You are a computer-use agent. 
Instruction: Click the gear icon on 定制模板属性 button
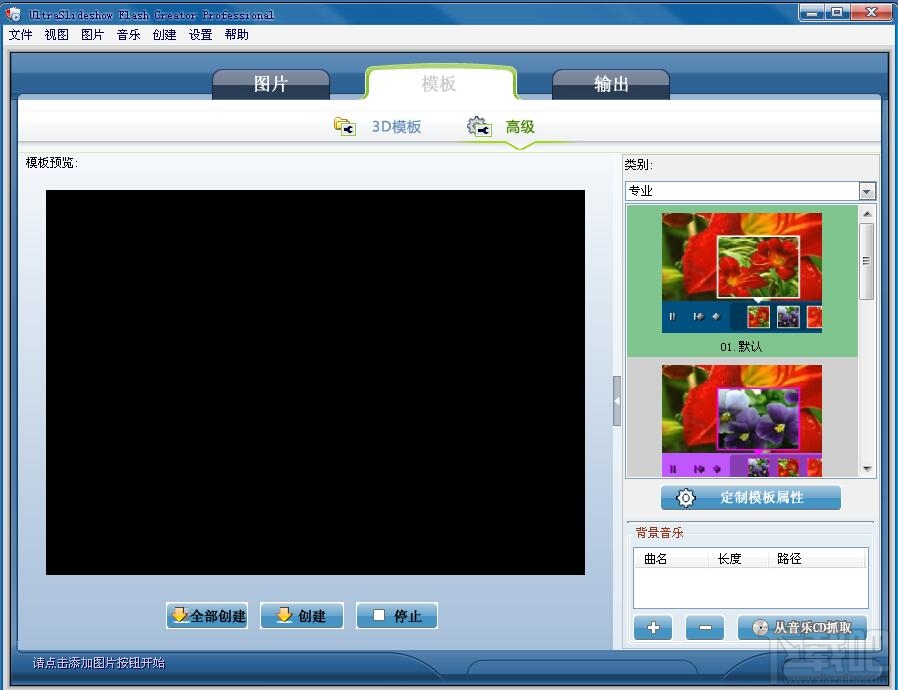tap(684, 497)
